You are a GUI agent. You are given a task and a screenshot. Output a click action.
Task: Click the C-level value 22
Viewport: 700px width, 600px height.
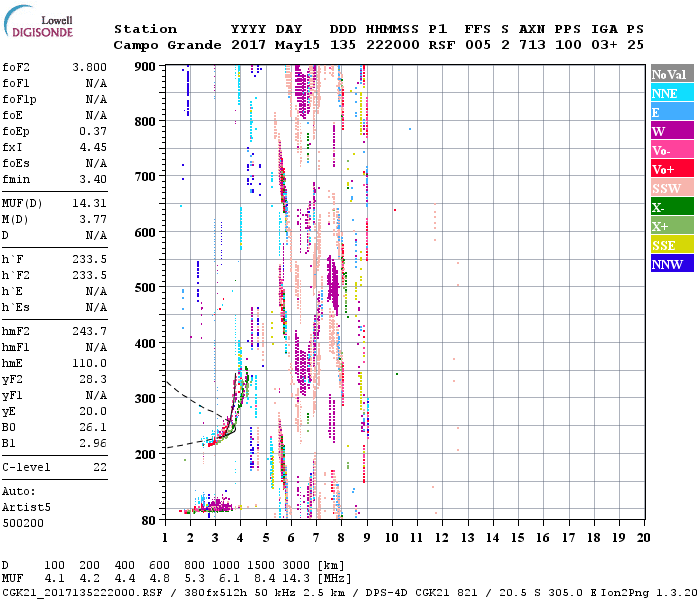100,467
